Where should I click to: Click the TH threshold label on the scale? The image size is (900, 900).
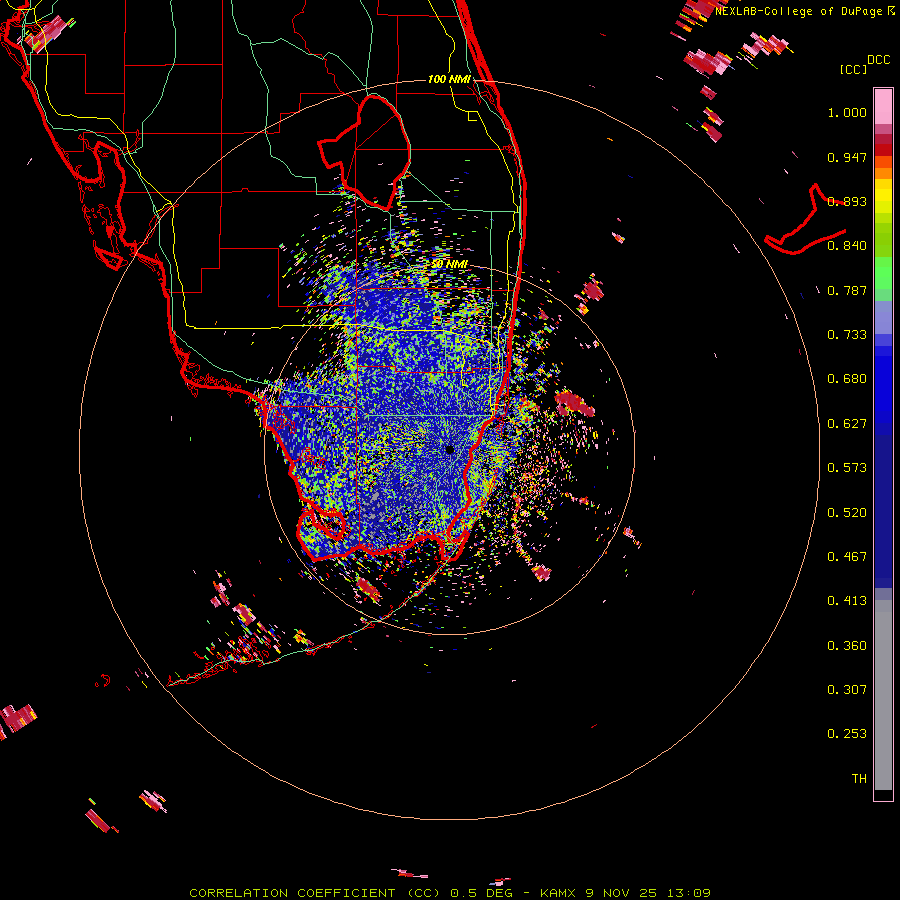pyautogui.click(x=859, y=779)
